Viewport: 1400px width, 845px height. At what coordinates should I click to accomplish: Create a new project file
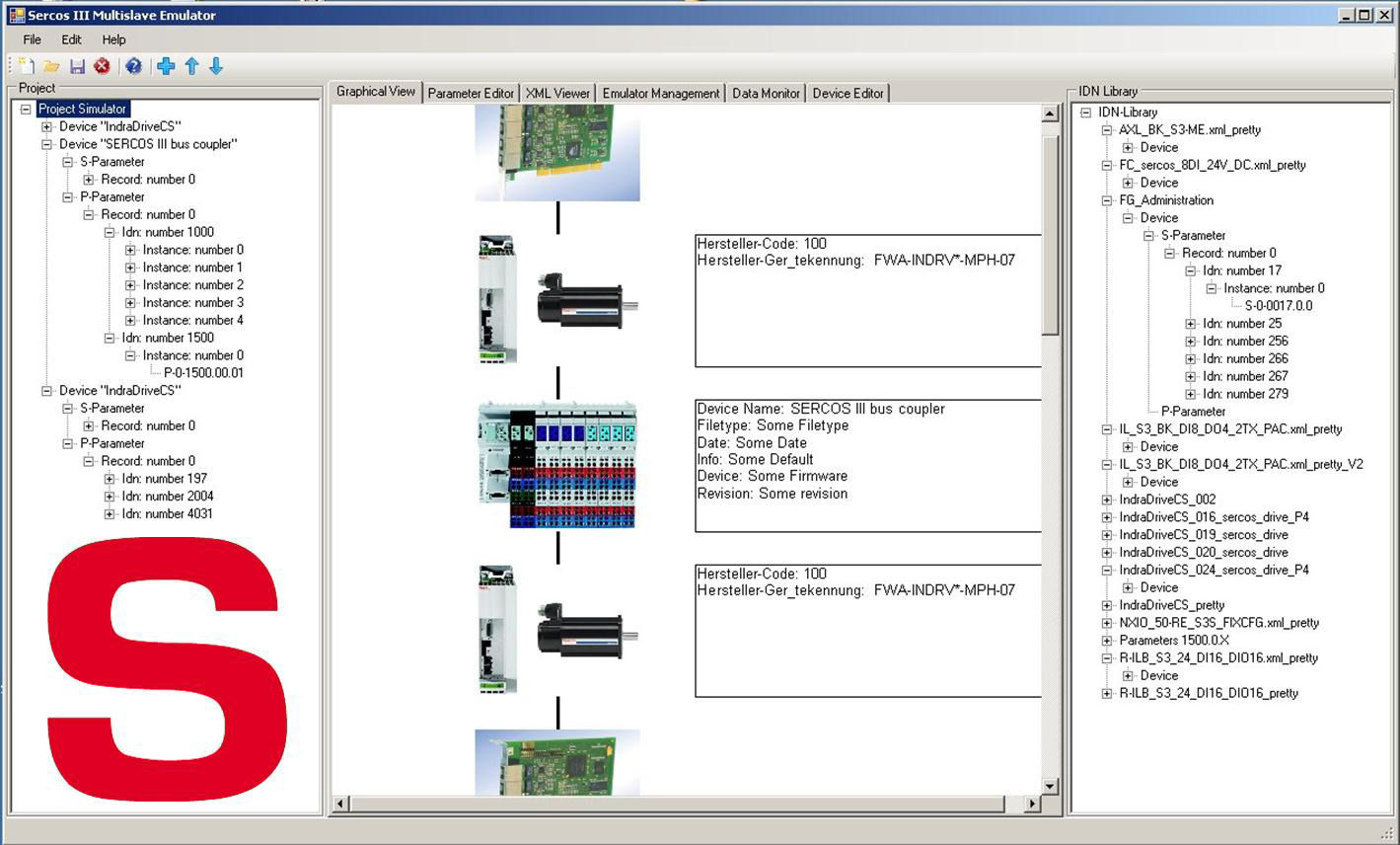coord(22,65)
